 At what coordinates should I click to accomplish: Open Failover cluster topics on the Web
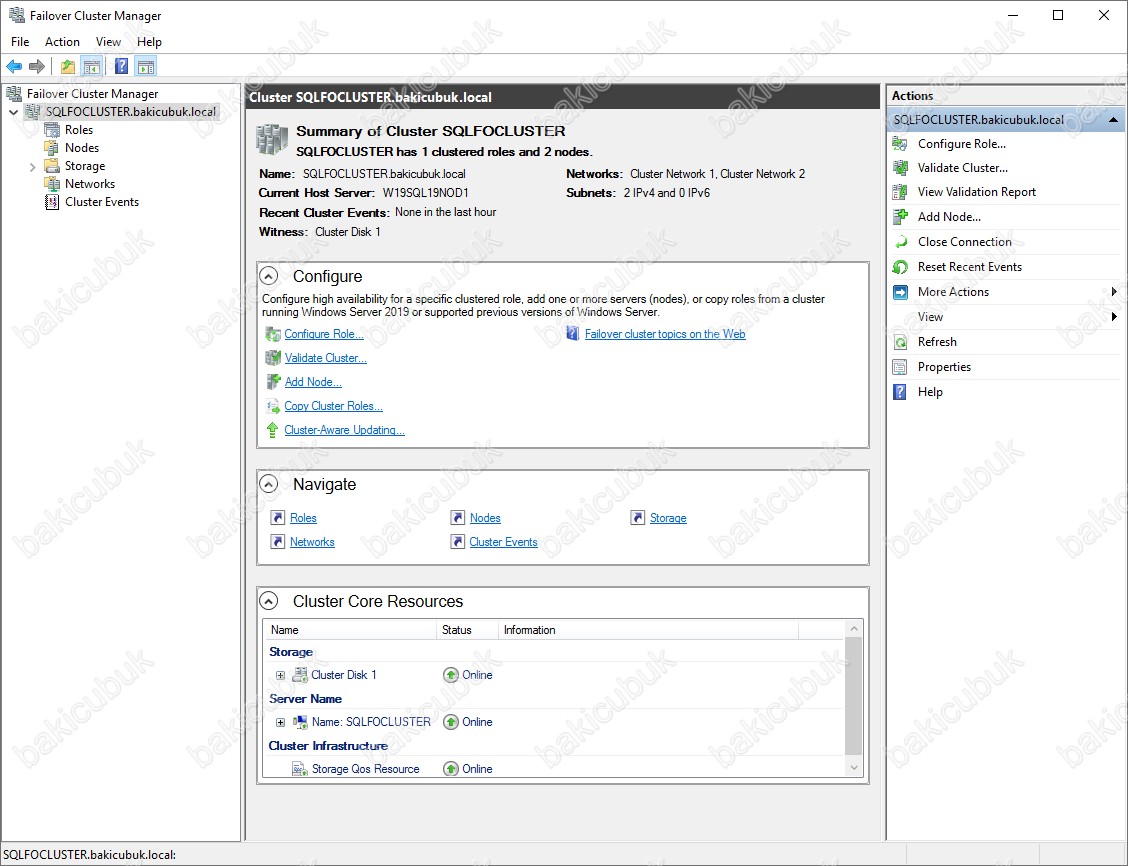click(x=664, y=334)
